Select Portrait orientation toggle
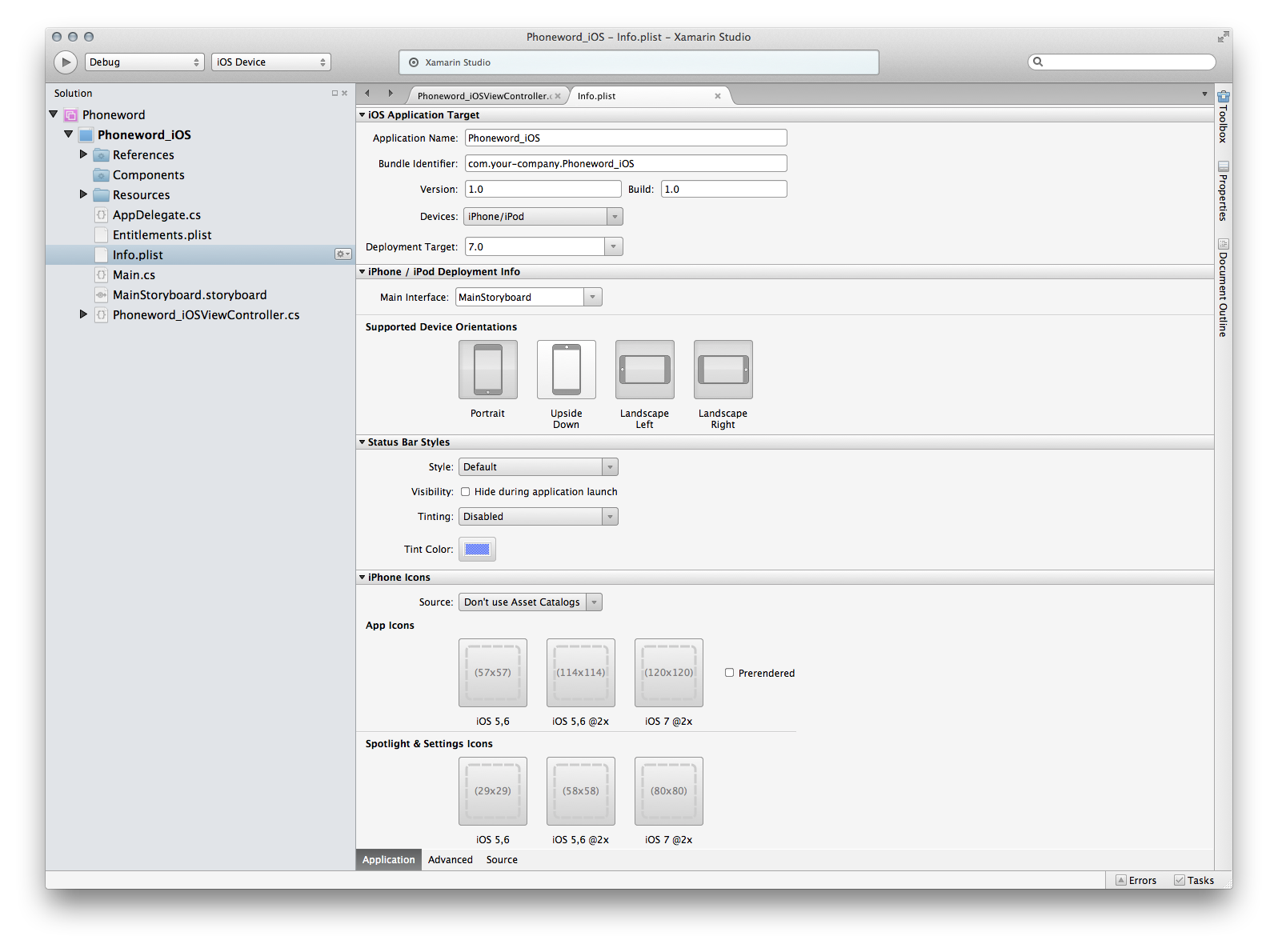Viewport: 1278px width, 952px height. point(487,370)
